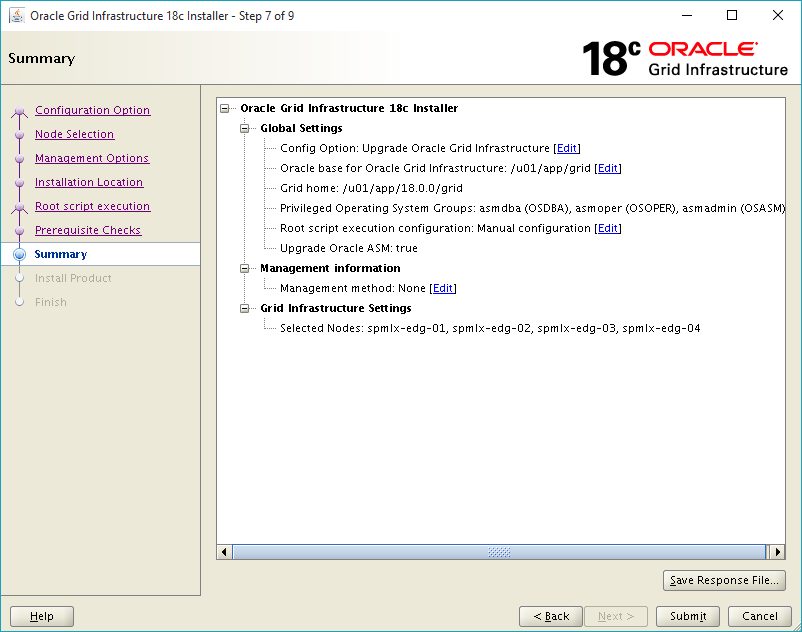This screenshot has height=632, width=802.
Task: Return to Root script execution step
Action: click(x=93, y=206)
